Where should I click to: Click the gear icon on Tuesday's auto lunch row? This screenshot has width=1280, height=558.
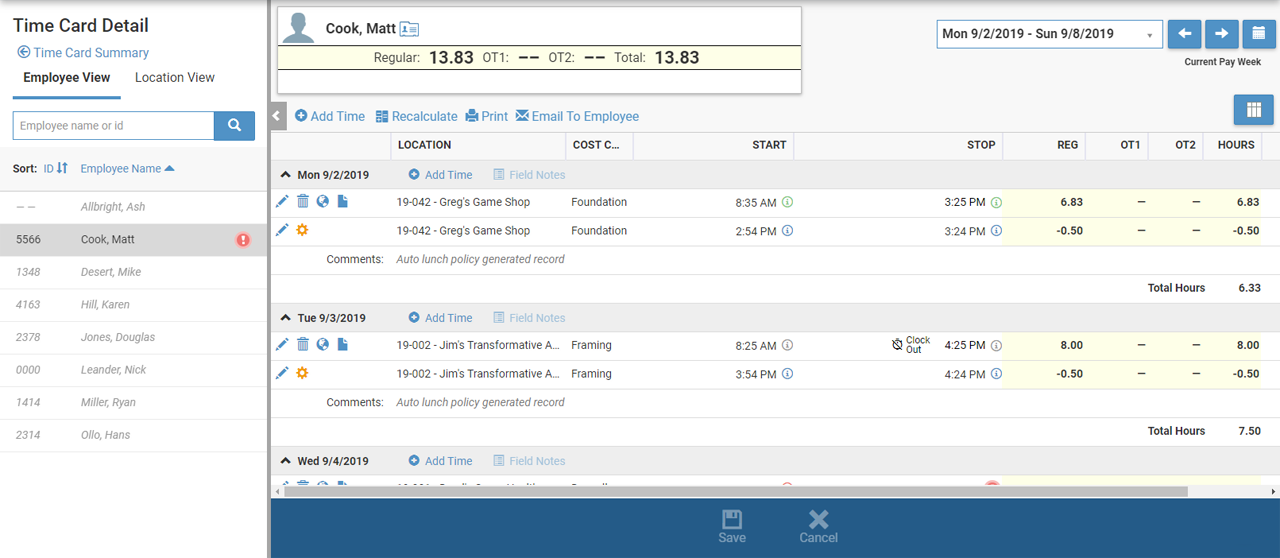click(x=302, y=373)
